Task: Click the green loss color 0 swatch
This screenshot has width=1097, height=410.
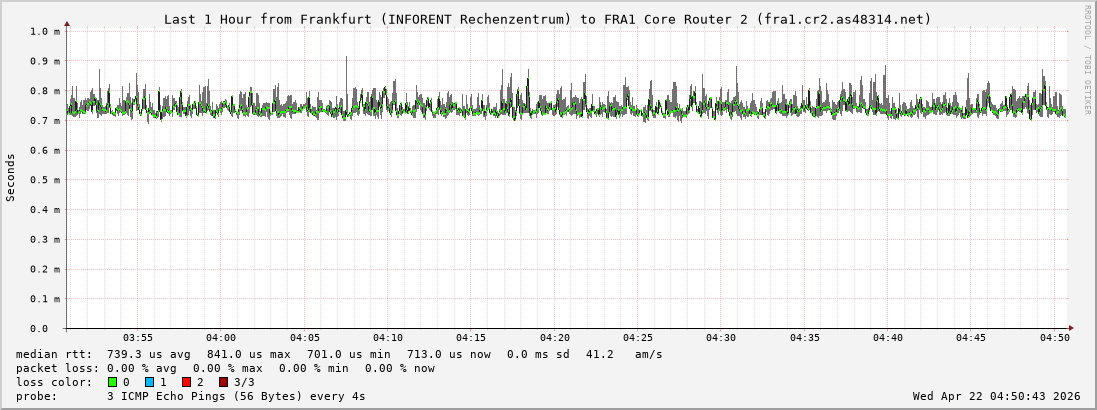Action: click(112, 382)
